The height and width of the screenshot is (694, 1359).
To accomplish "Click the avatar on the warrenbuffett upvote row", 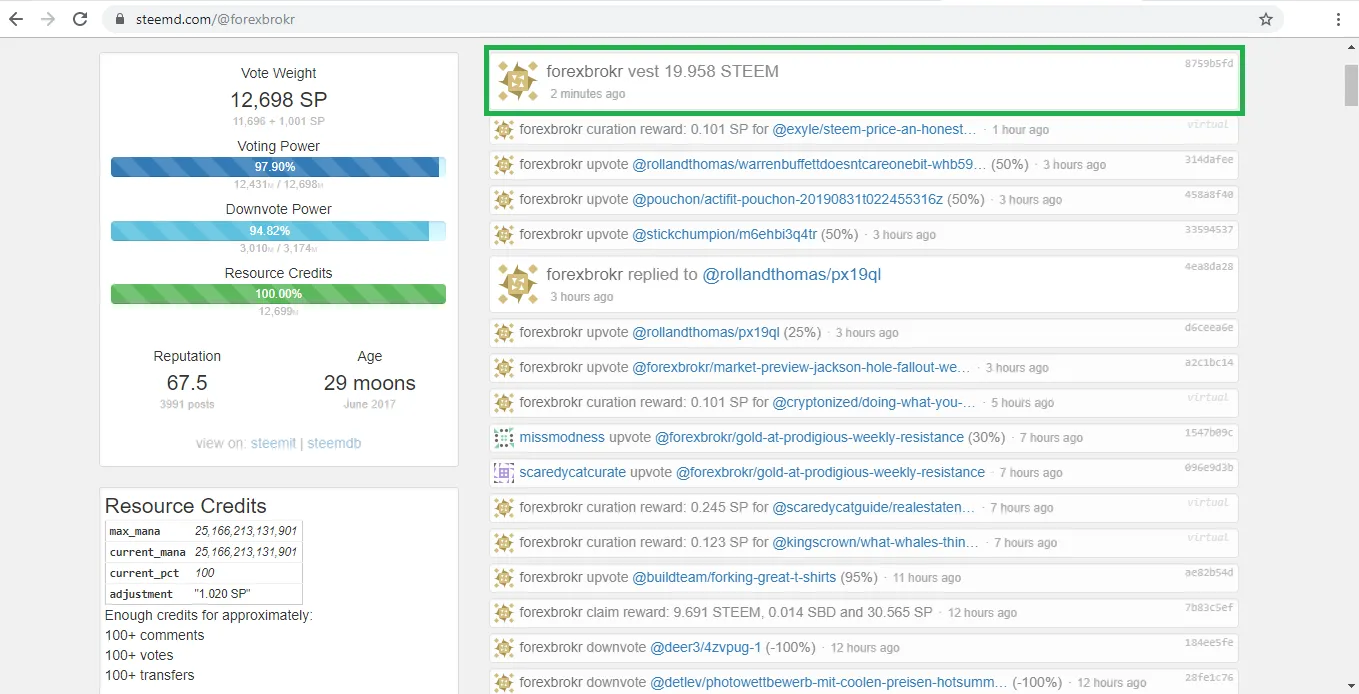I will point(504,165).
